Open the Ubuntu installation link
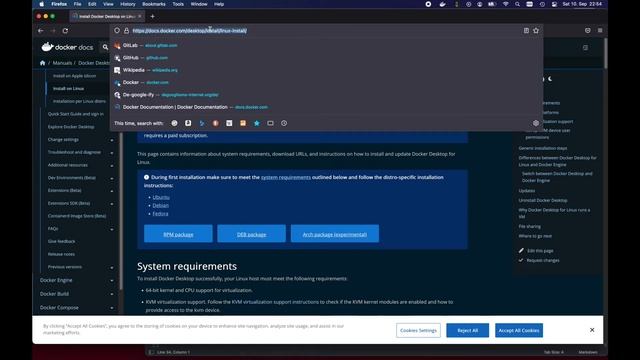This screenshot has height=360, width=640. [x=161, y=197]
